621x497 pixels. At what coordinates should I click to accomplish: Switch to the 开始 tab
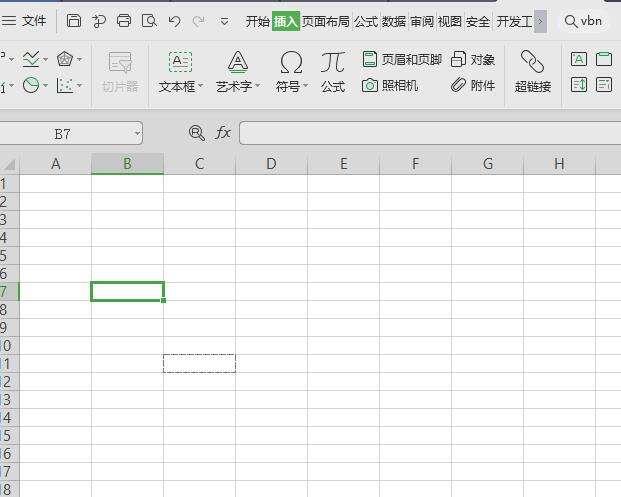point(257,21)
